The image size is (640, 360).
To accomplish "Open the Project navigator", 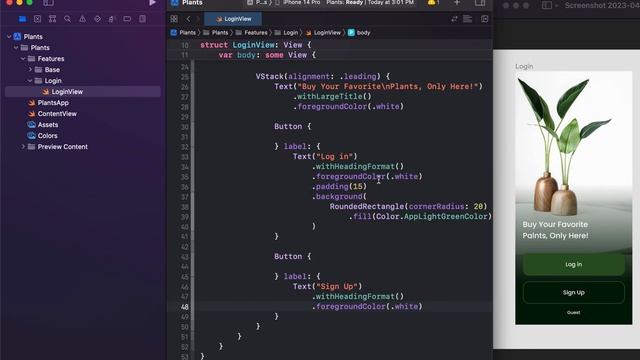I will (x=22, y=19).
